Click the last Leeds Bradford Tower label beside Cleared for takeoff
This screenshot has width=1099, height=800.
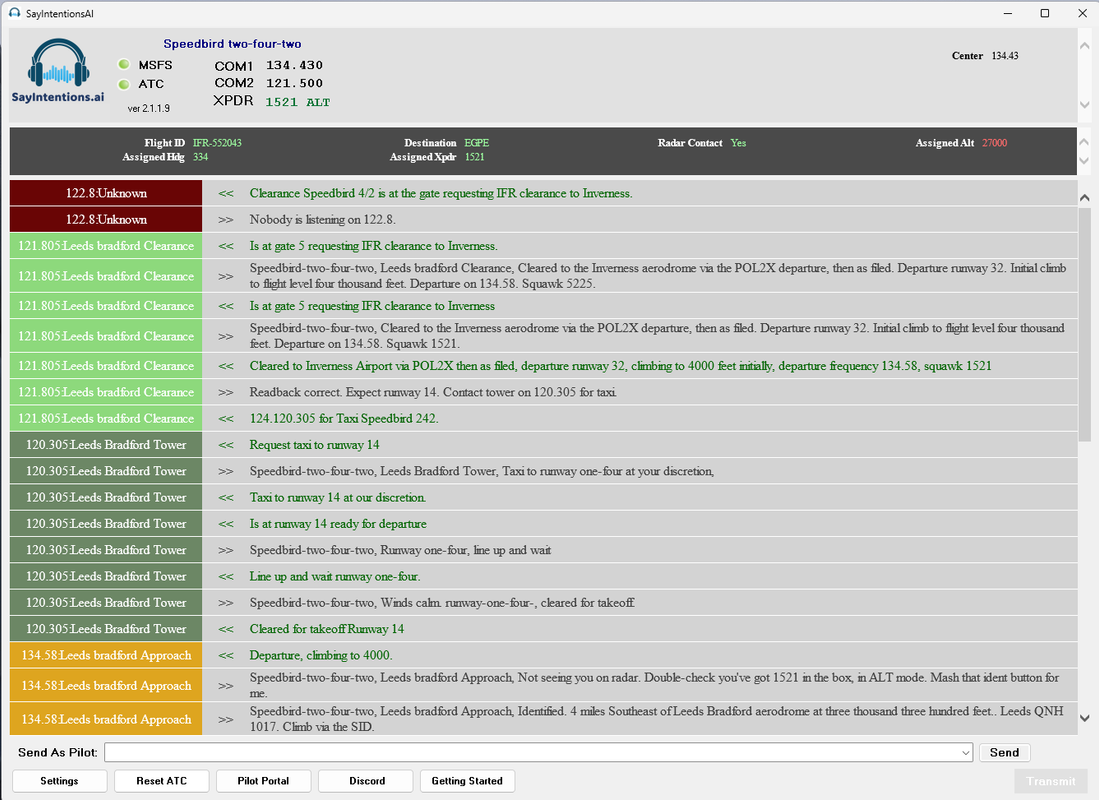click(106, 629)
